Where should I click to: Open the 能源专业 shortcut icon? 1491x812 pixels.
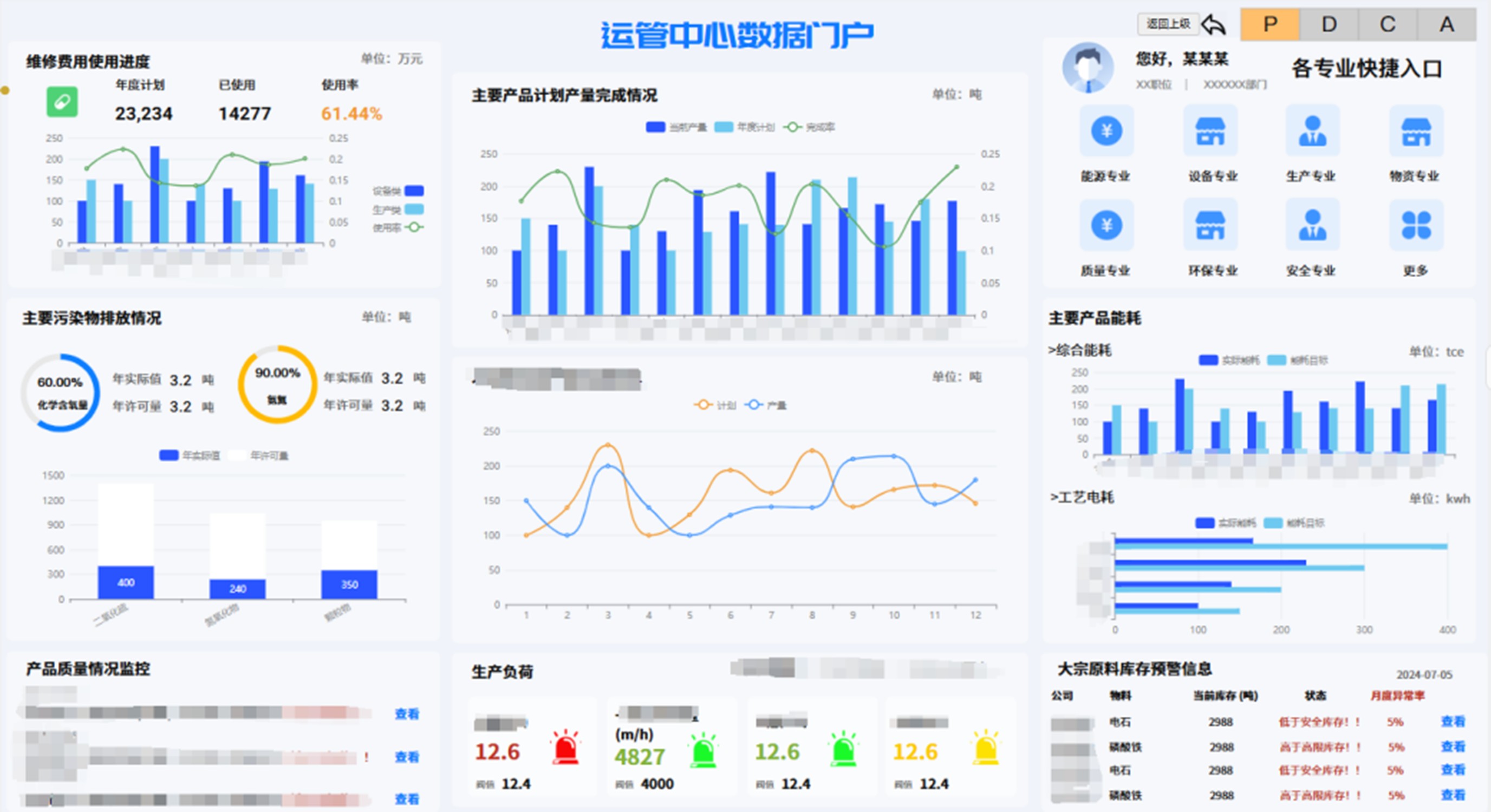click(x=1106, y=132)
